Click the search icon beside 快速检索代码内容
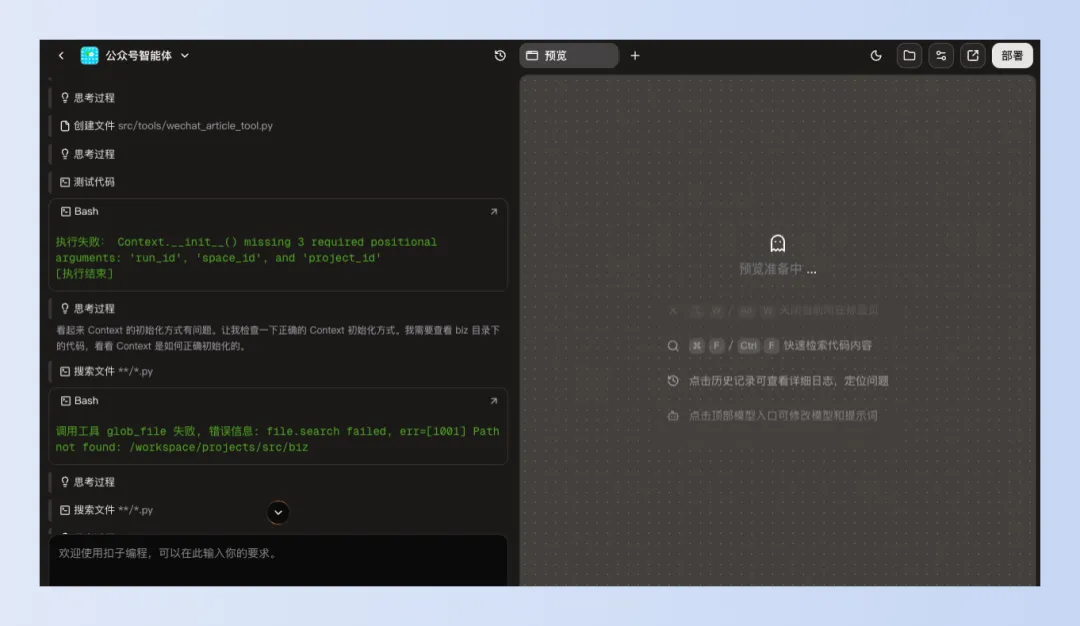The height and width of the screenshot is (626, 1080). 673,346
